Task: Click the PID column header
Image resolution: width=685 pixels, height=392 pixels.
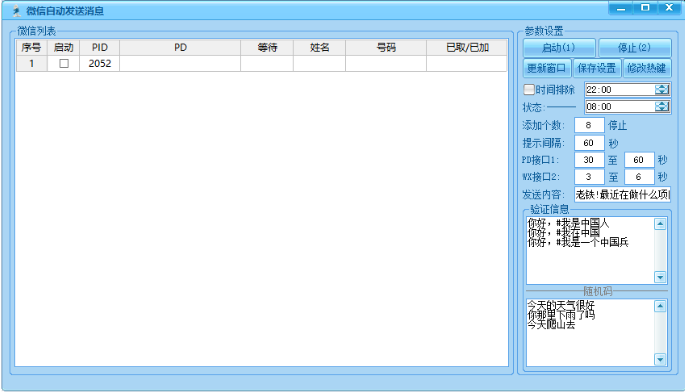Action: click(x=100, y=47)
